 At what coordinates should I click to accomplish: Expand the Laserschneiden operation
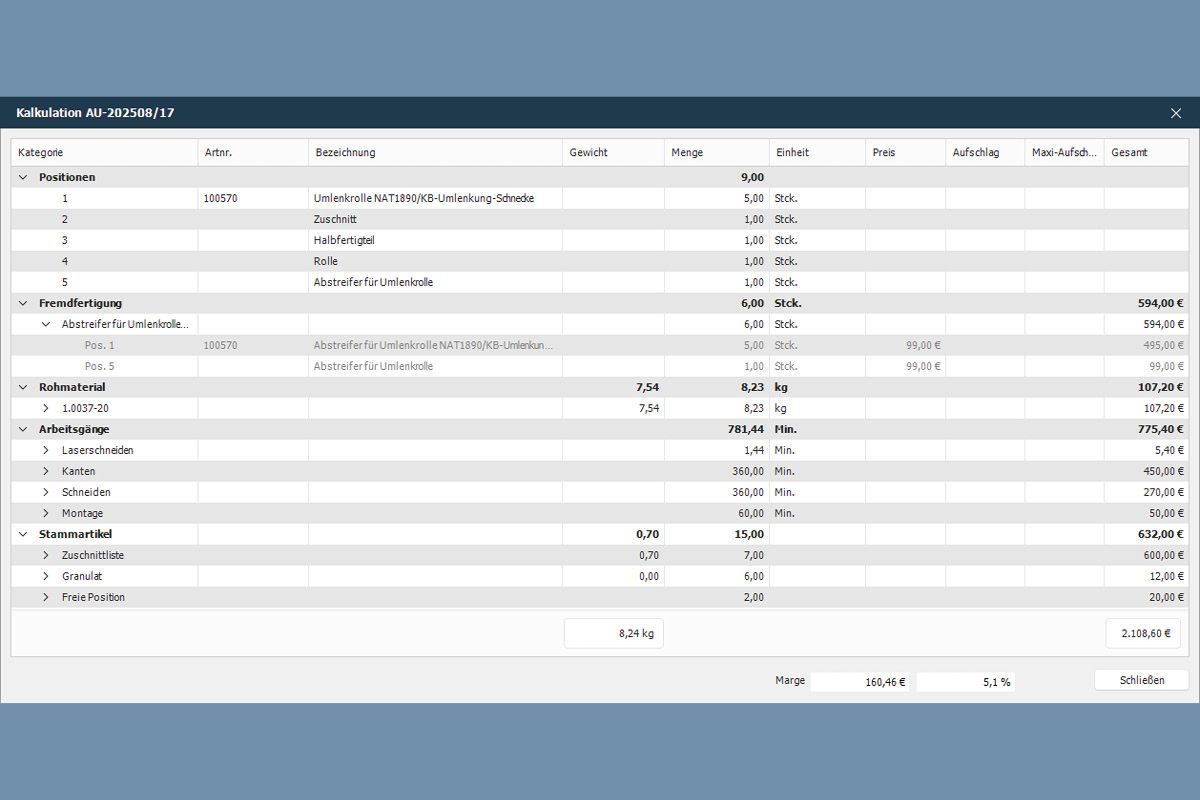[46, 450]
